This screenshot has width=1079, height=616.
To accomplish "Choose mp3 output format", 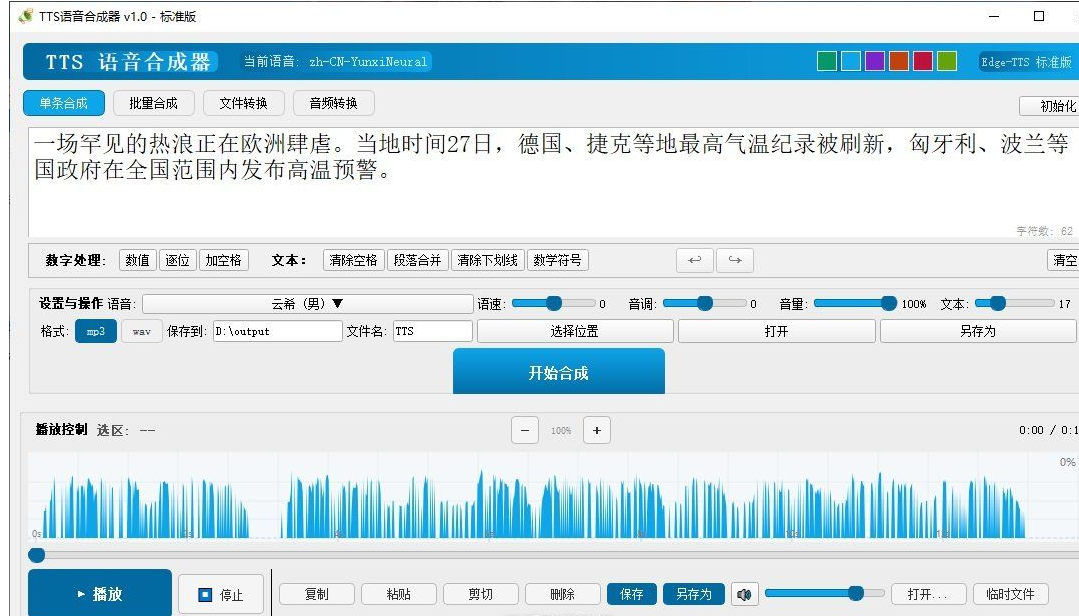I will tap(96, 331).
